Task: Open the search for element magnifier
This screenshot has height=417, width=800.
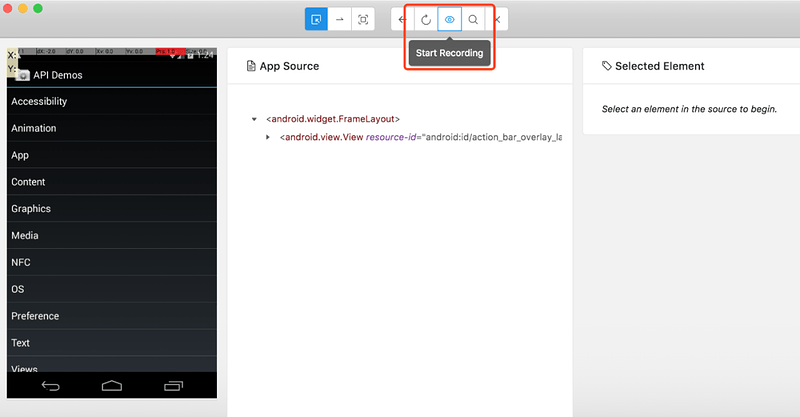Action: point(473,19)
